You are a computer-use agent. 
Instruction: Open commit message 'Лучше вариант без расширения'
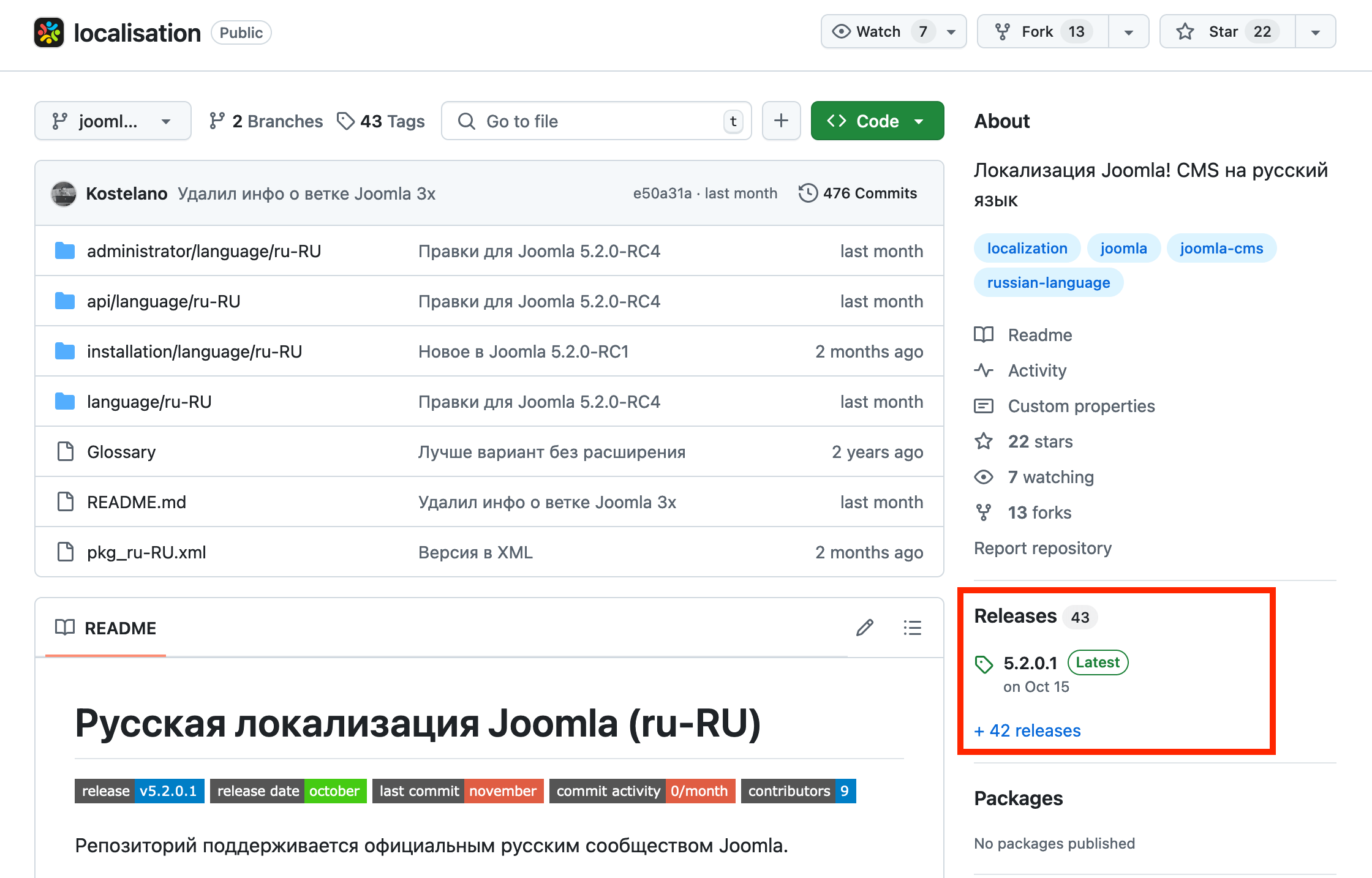point(552,452)
